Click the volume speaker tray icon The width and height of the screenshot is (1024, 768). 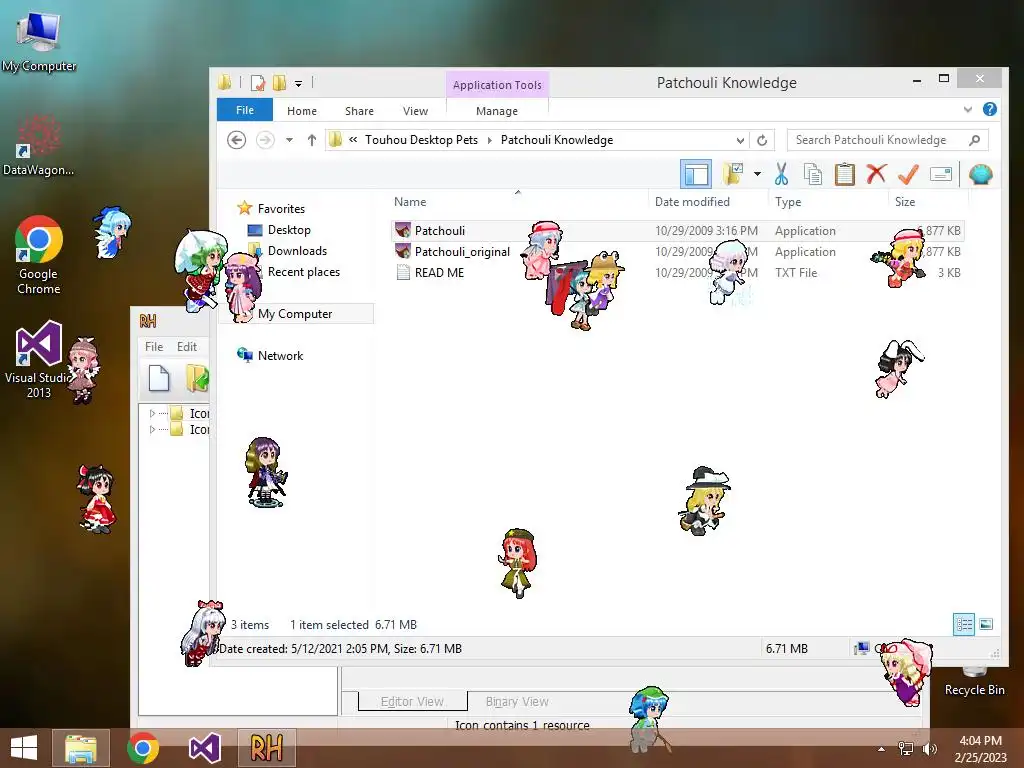point(930,748)
